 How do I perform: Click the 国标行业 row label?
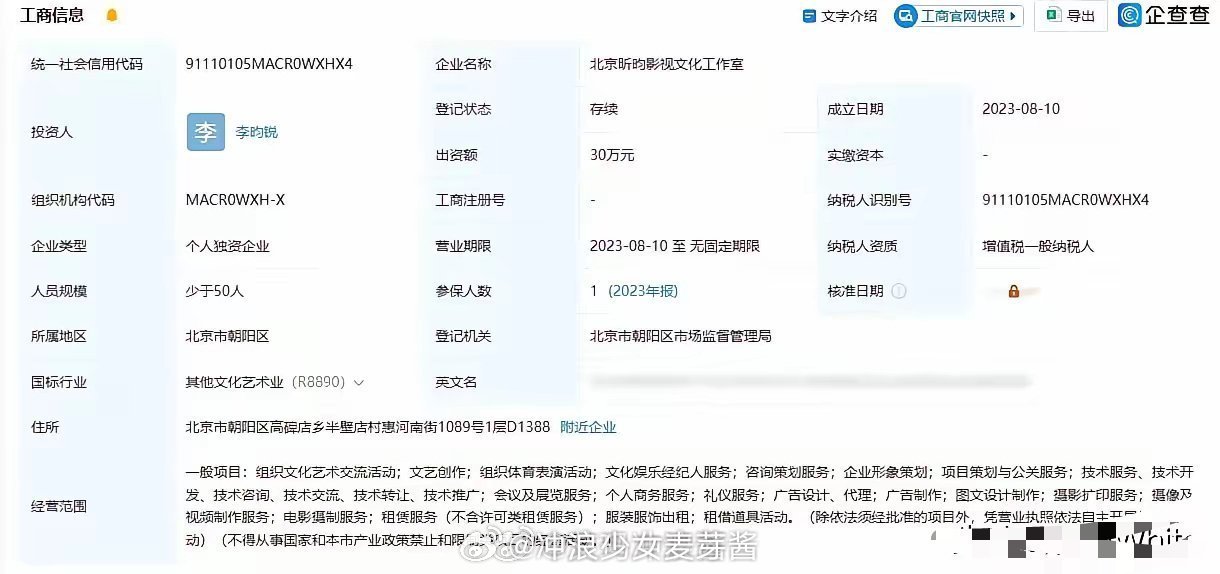click(59, 382)
